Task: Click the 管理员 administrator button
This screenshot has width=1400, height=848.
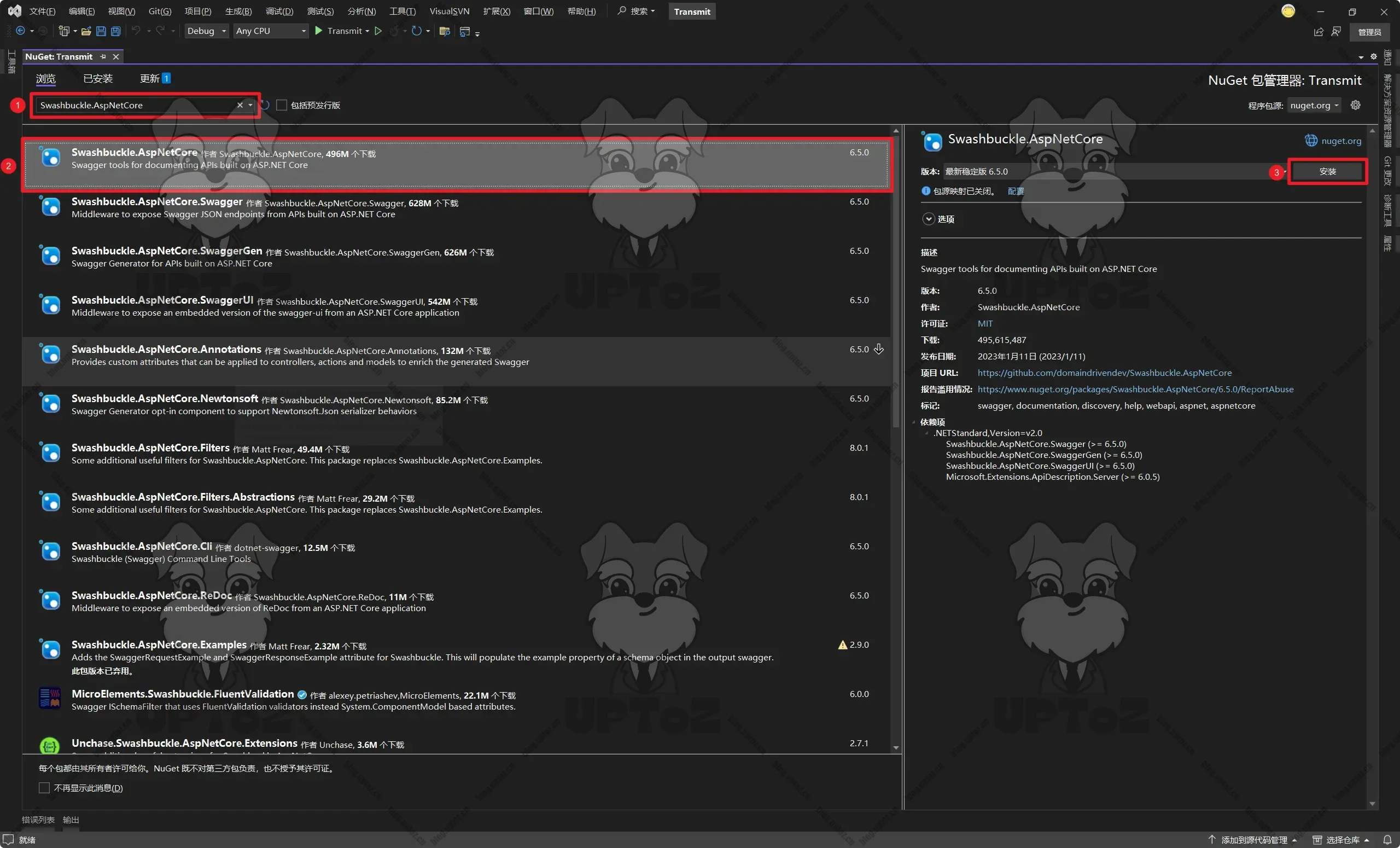Action: (x=1369, y=32)
